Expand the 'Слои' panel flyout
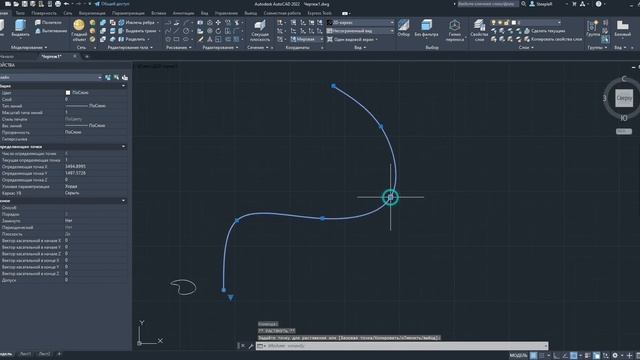This screenshot has height=360, width=640. 526,48
